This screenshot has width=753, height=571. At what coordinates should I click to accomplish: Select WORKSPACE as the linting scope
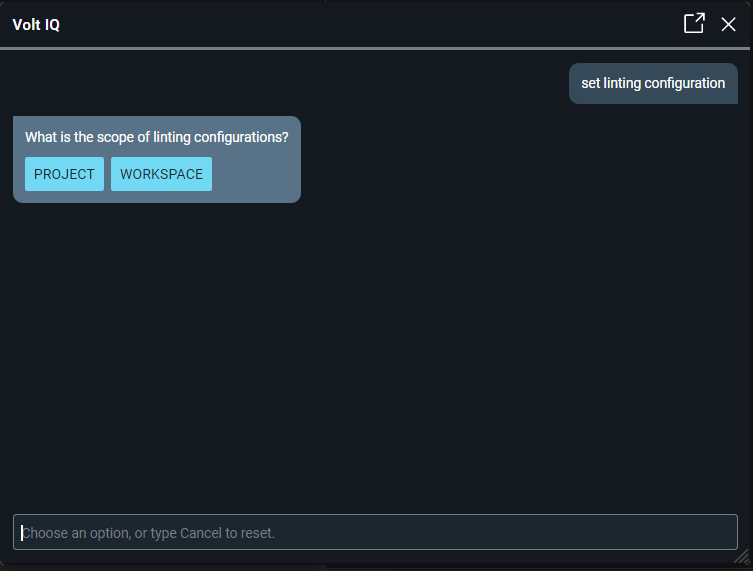[x=161, y=174]
